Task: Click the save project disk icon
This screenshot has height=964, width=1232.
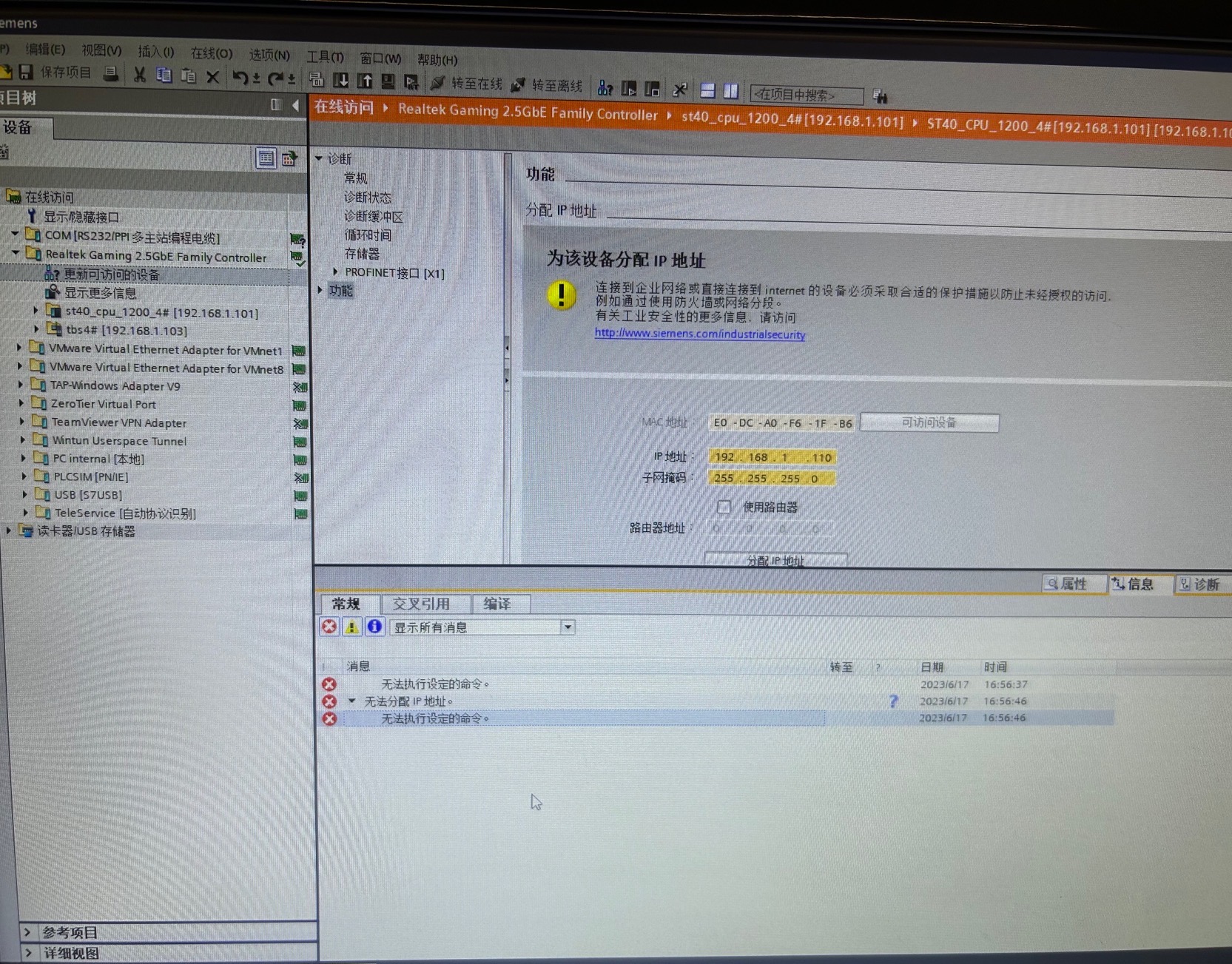Action: [26, 72]
